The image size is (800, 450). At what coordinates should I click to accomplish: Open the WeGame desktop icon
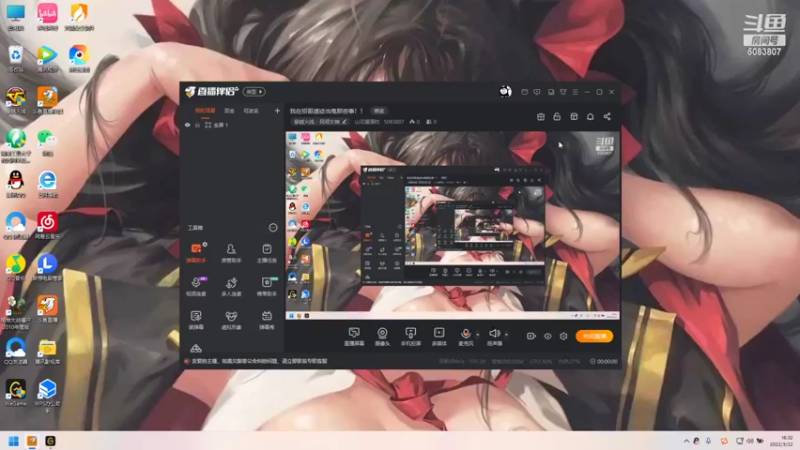point(16,393)
